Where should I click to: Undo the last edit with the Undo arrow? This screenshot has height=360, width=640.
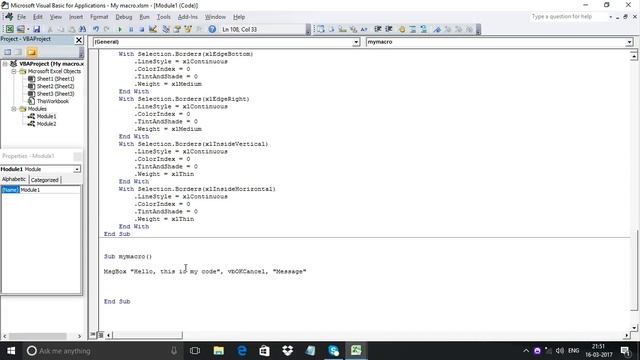pos(96,29)
